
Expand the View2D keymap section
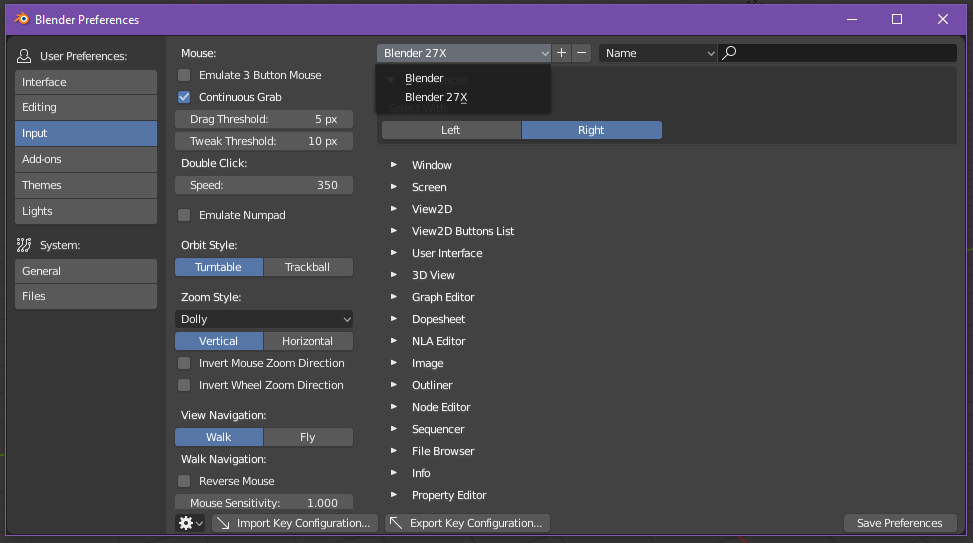[x=394, y=209]
